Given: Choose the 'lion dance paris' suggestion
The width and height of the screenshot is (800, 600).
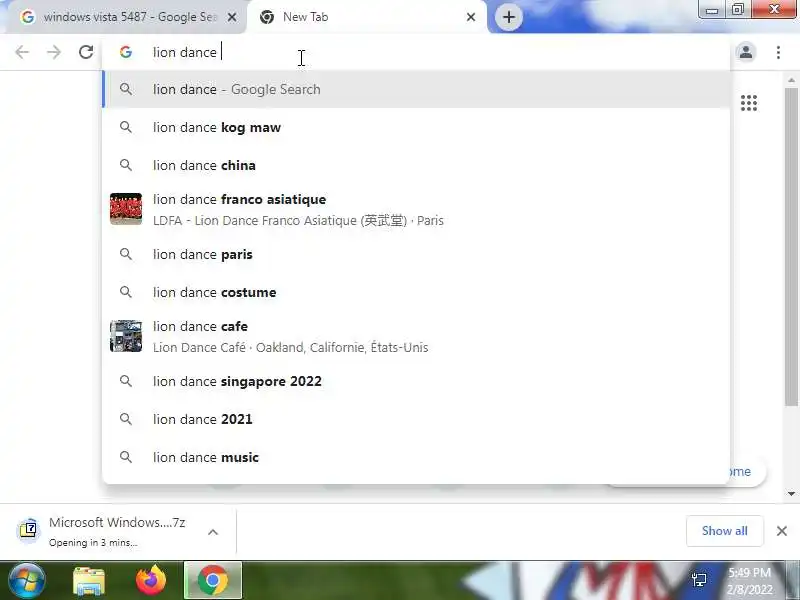Looking at the screenshot, I should point(416,254).
